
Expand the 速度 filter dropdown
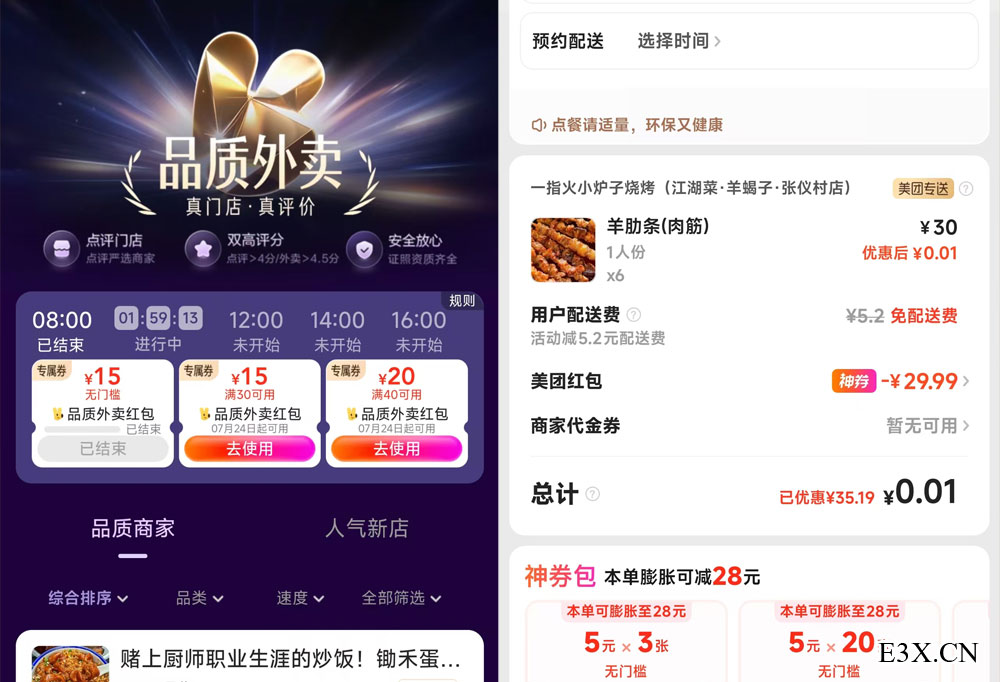(x=300, y=598)
